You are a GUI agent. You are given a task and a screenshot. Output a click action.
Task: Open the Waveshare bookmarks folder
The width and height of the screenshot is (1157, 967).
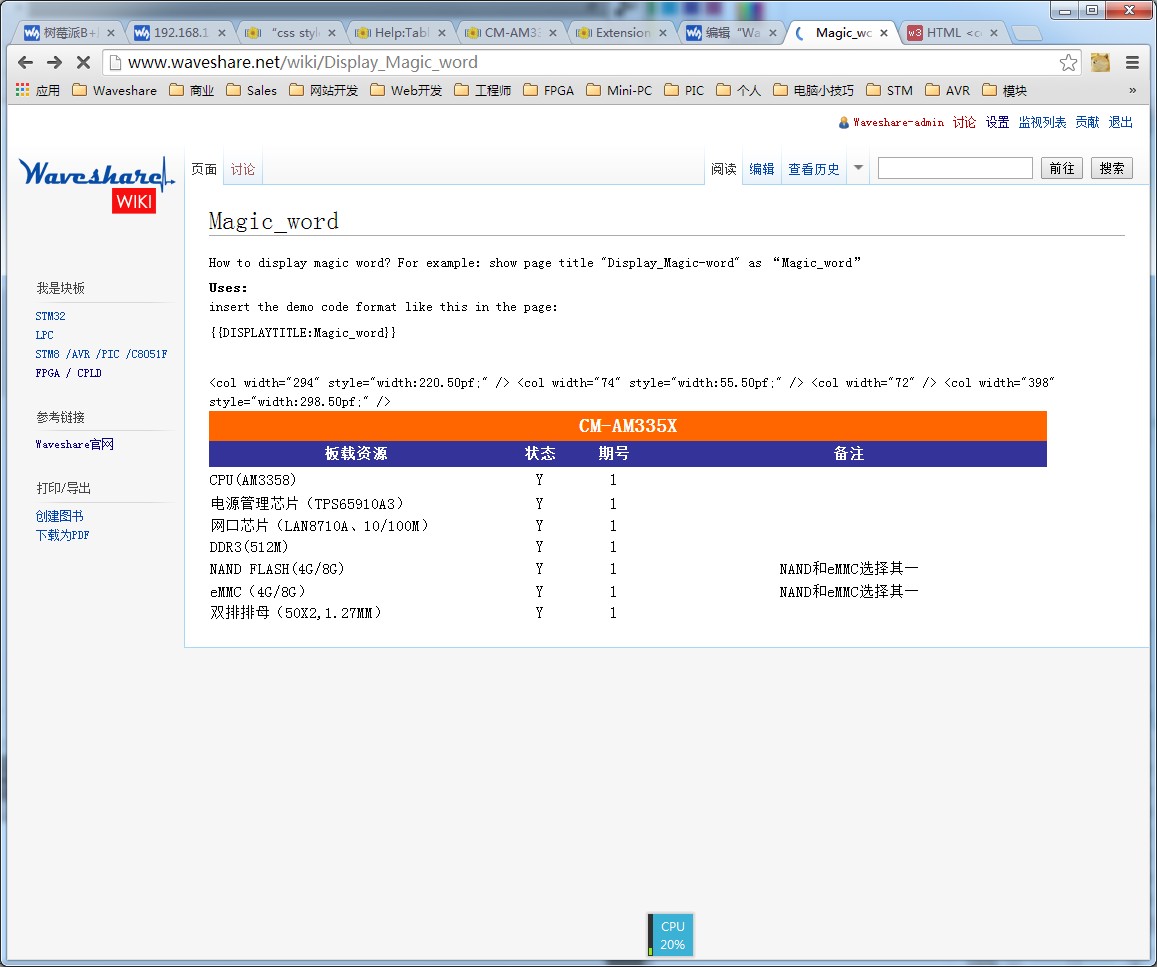[114, 90]
